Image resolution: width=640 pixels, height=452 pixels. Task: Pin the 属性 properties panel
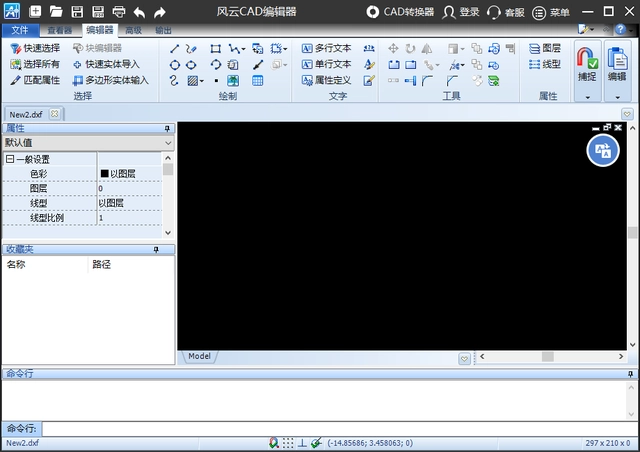(167, 129)
